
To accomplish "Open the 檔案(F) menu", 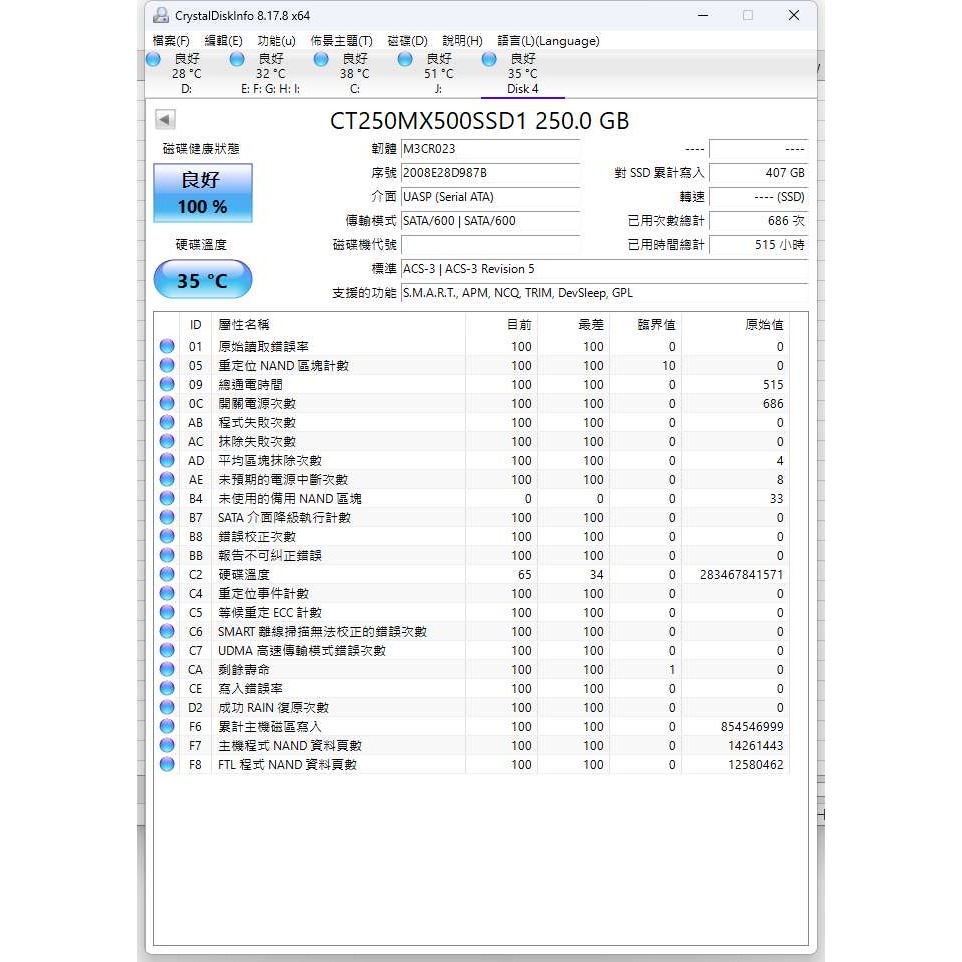I will coord(171,40).
